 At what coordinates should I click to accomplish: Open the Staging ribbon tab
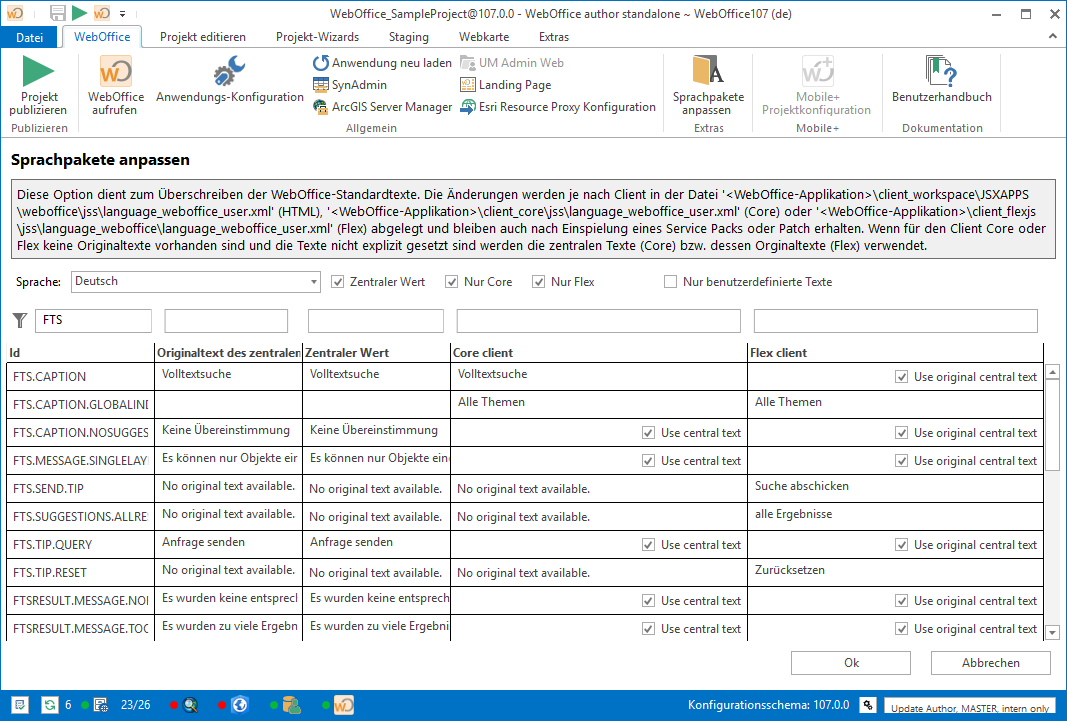coord(408,37)
